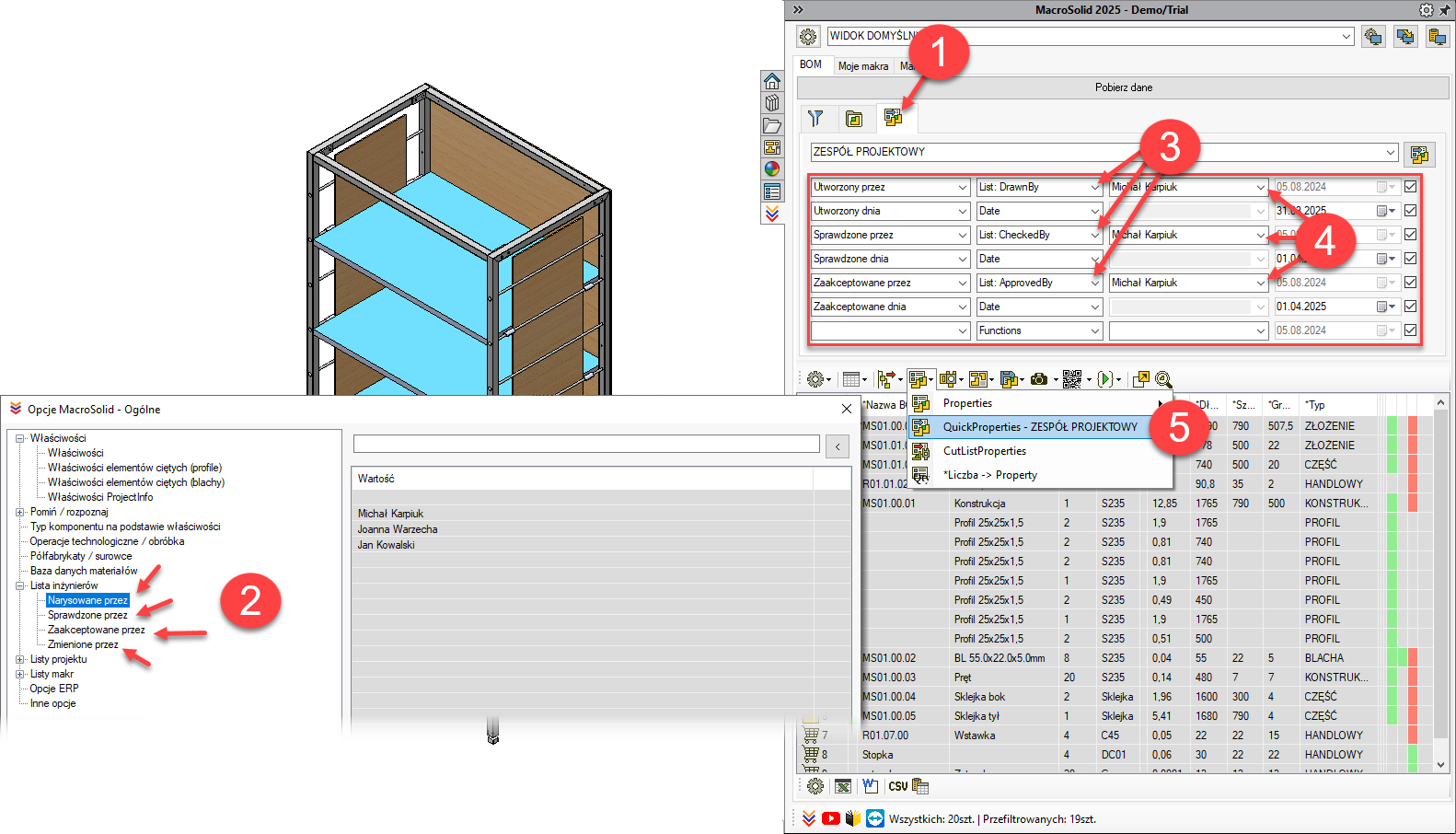The width and height of the screenshot is (1456, 834).
Task: Click the Pobierz dane button
Action: coord(1123,87)
